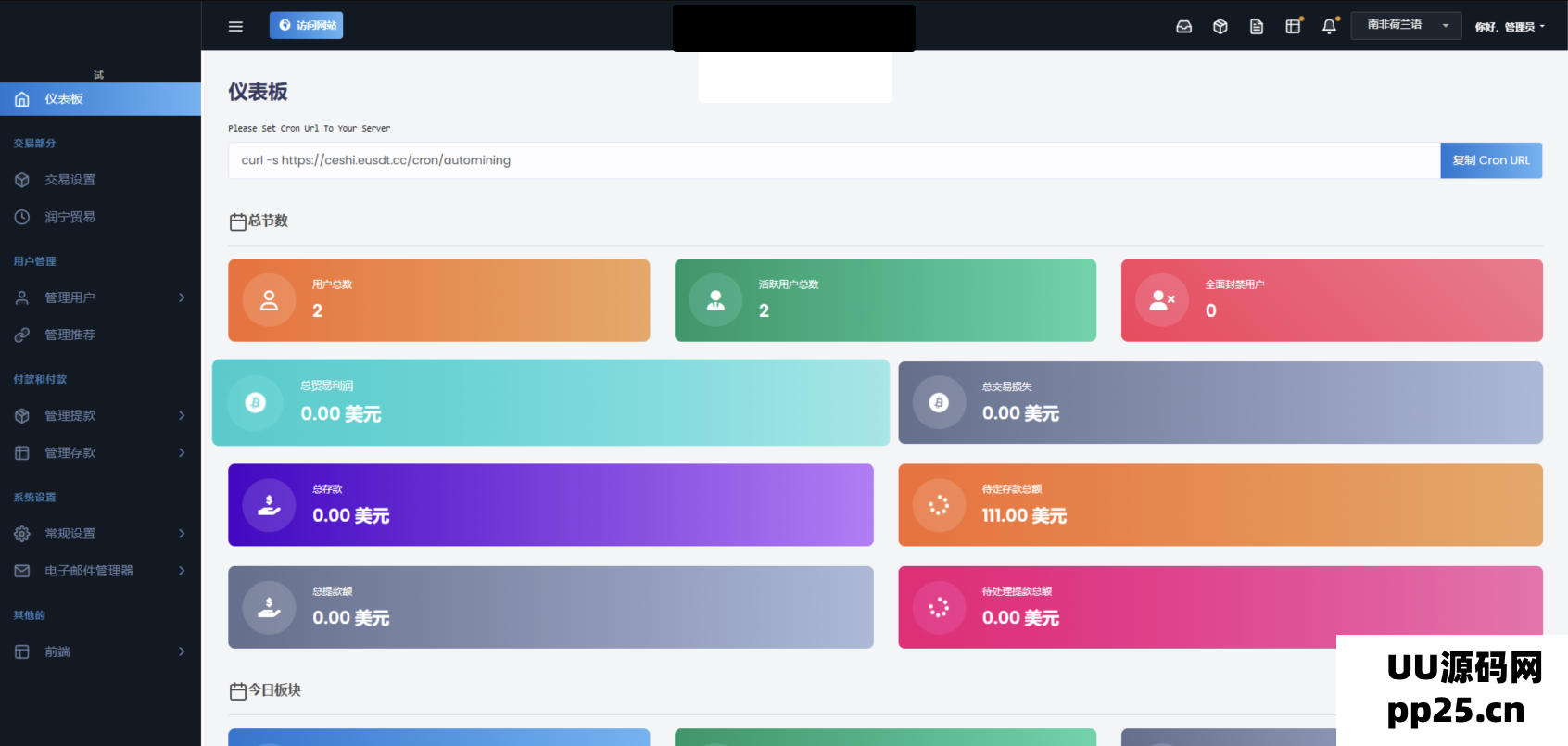Viewport: 1568px width, 746px height.
Task: Toggle the hamburger sidebar menu icon
Action: (x=235, y=26)
